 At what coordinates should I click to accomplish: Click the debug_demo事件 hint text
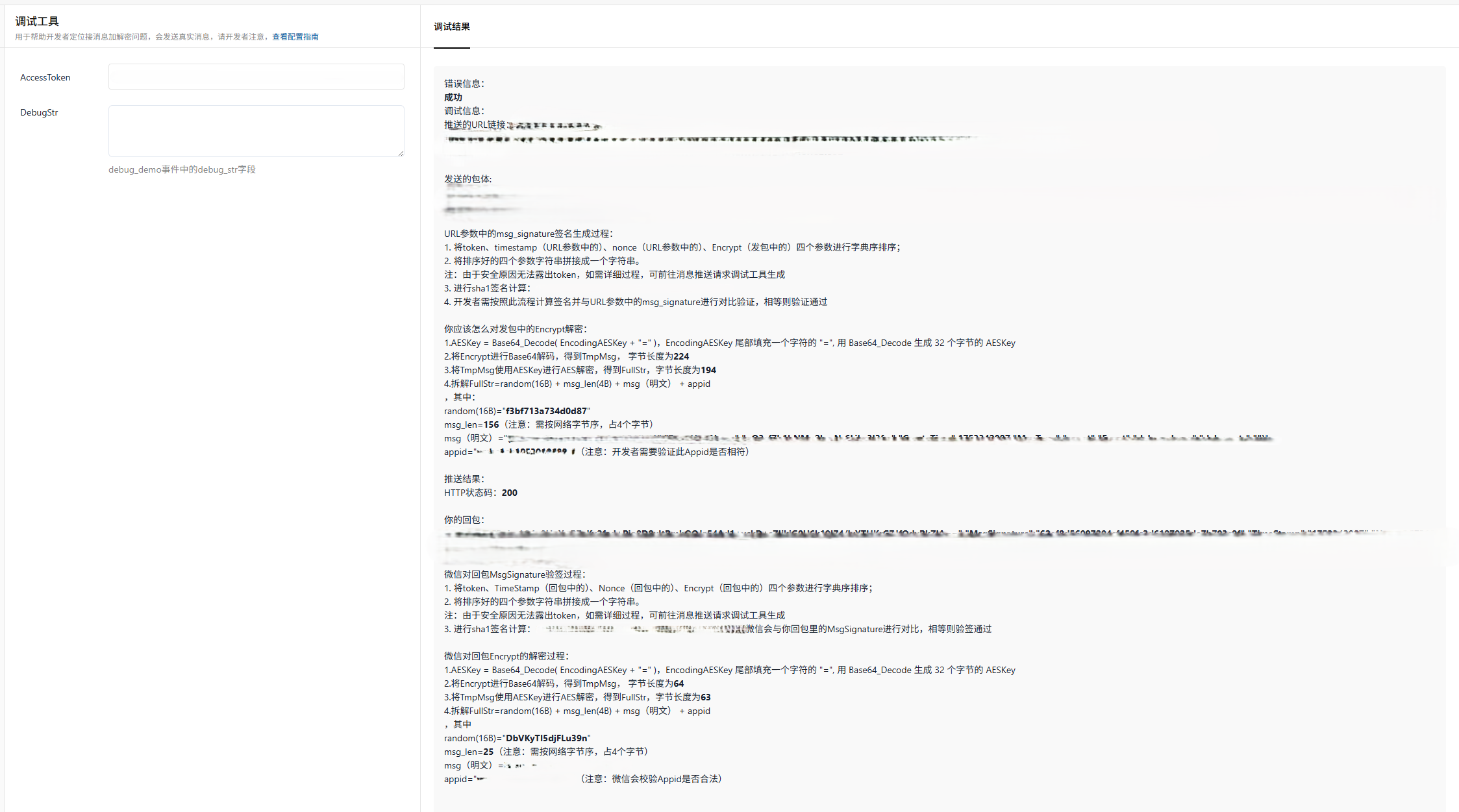point(182,169)
